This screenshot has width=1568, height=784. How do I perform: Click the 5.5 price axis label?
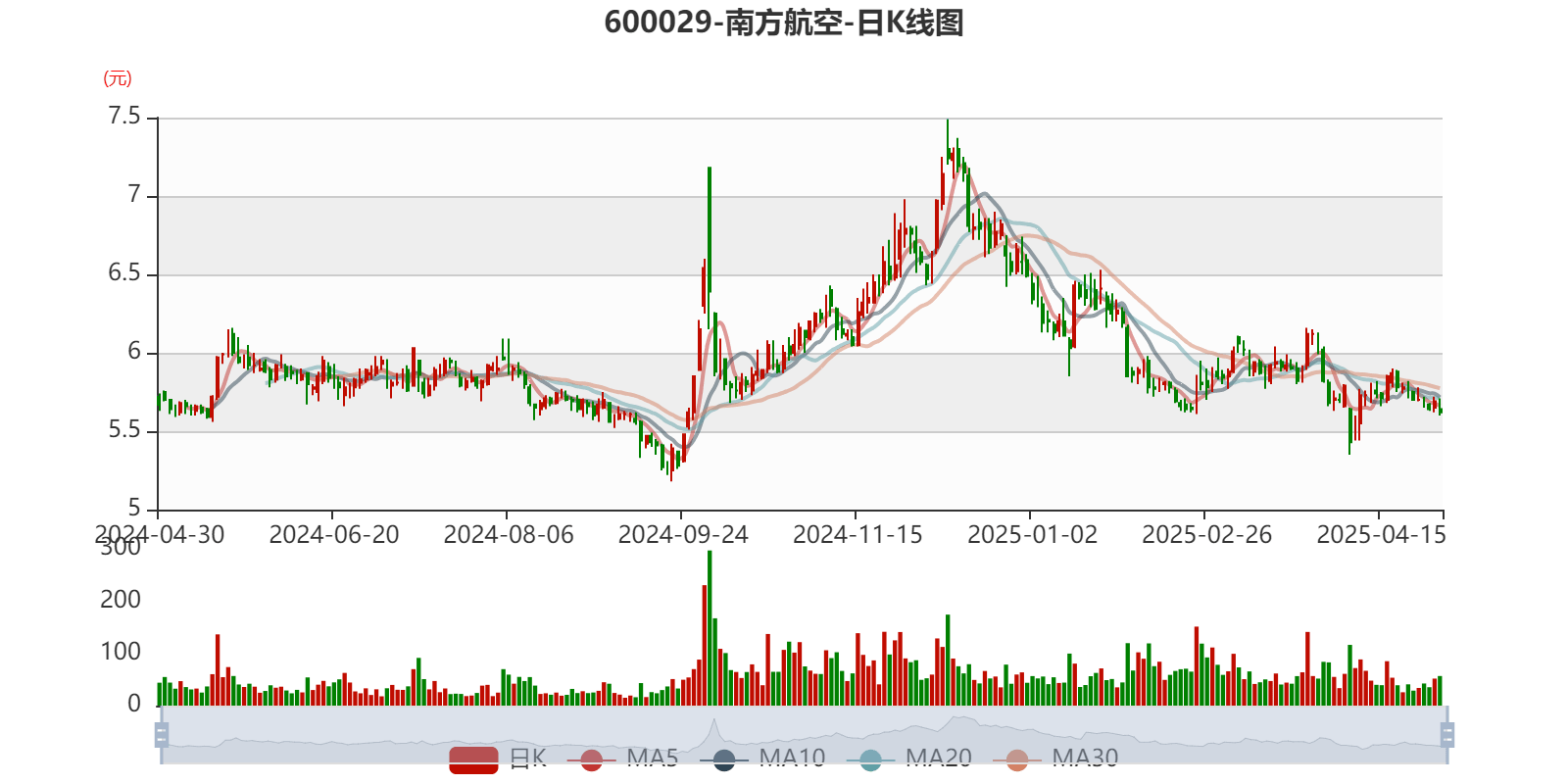[x=124, y=430]
